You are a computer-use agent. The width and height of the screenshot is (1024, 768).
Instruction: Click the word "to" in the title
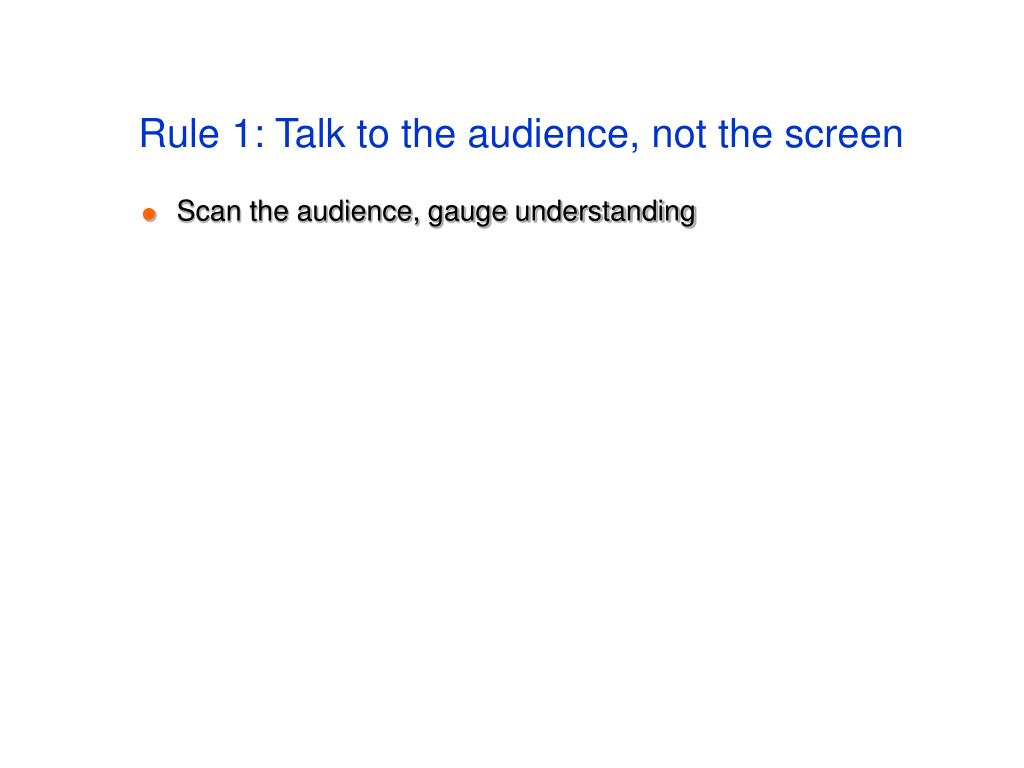(x=372, y=135)
